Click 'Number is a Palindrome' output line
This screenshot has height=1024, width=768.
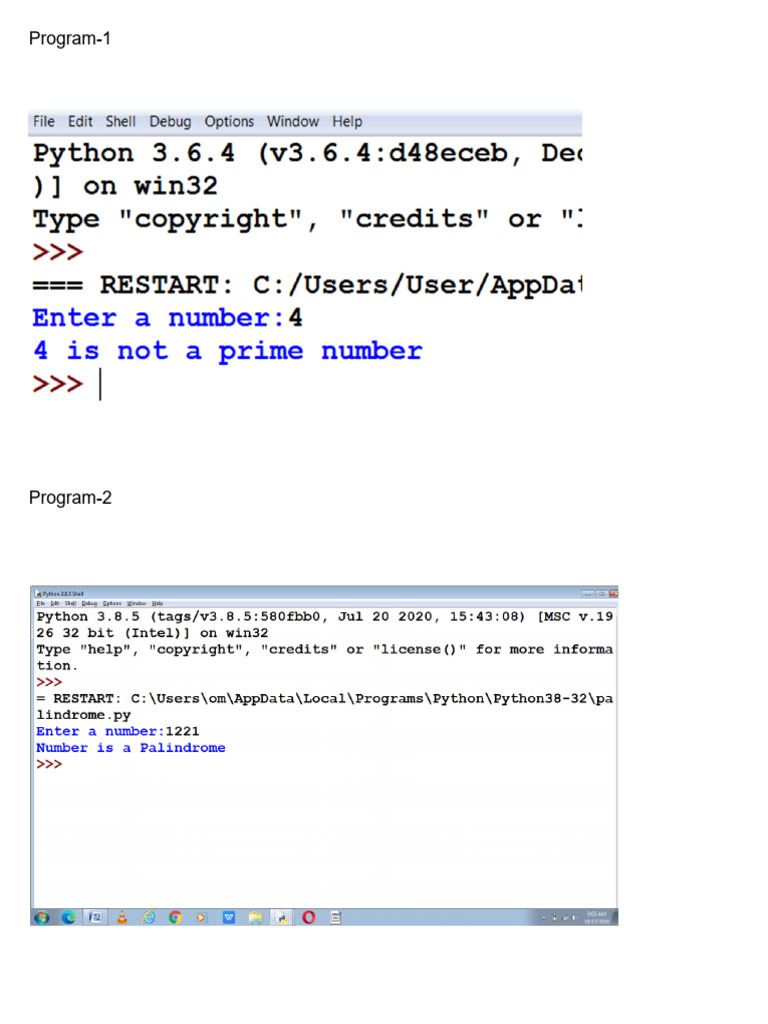click(131, 748)
